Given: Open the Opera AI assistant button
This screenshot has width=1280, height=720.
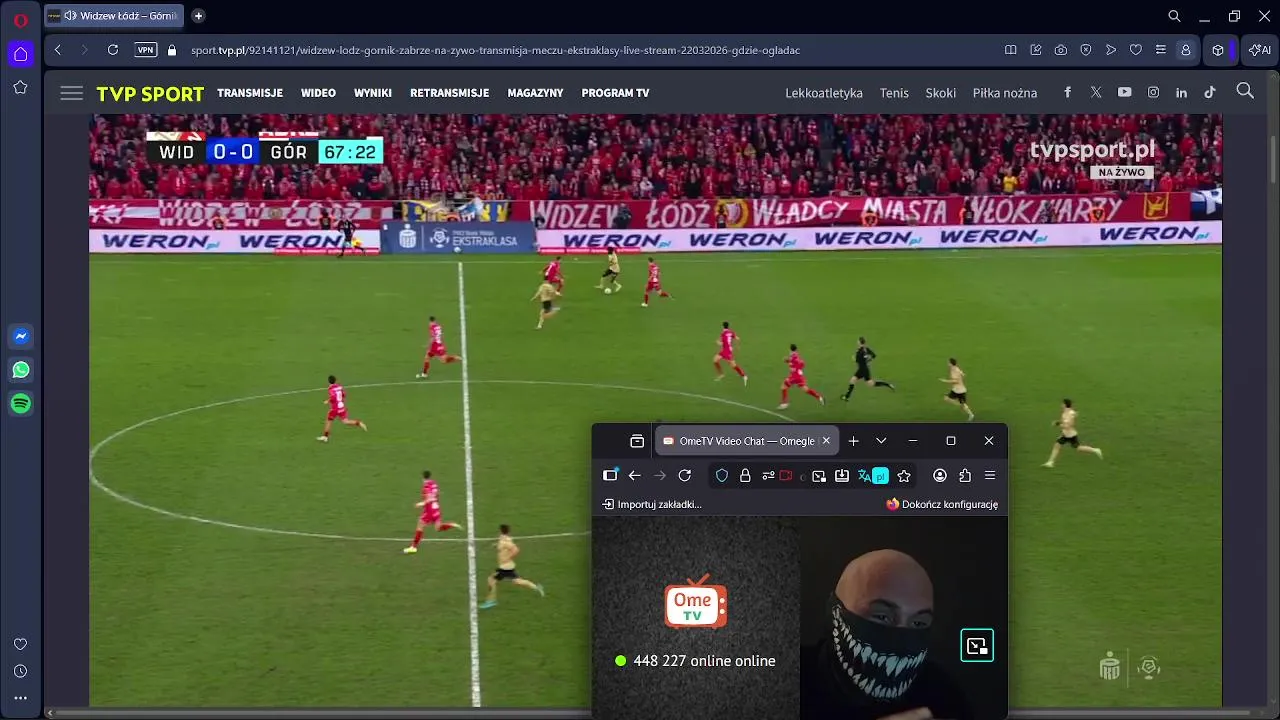Looking at the screenshot, I should (1259, 50).
